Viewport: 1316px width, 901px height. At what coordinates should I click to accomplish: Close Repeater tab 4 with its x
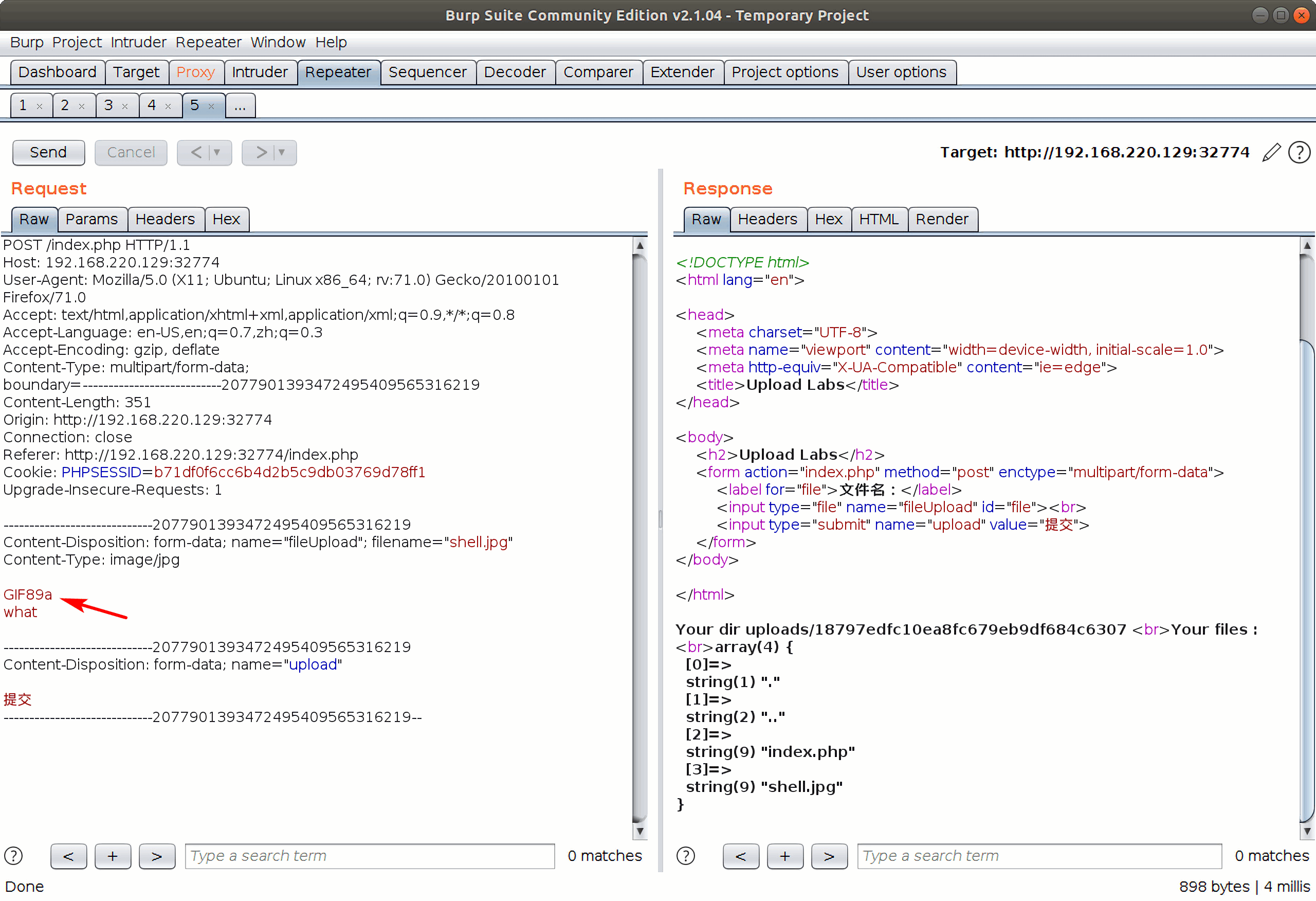click(x=168, y=106)
